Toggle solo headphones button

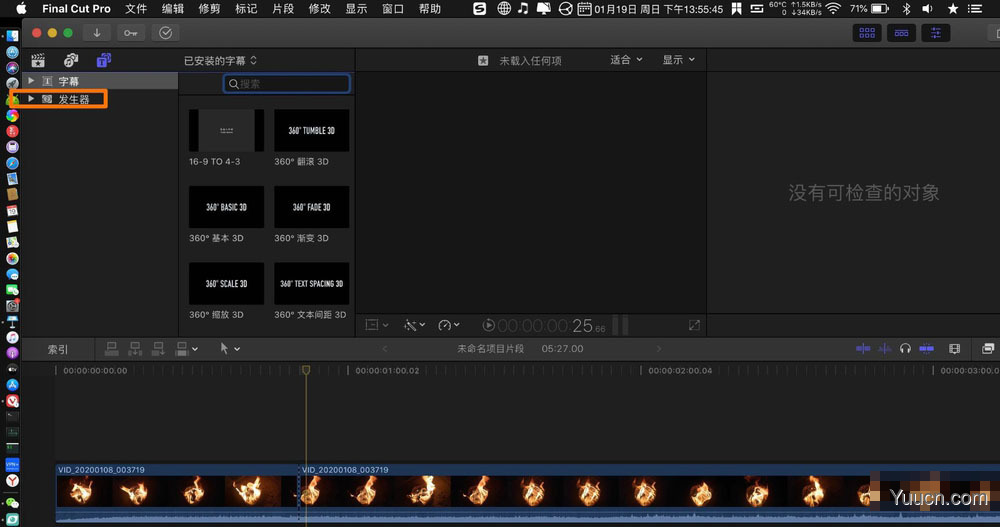tap(905, 348)
